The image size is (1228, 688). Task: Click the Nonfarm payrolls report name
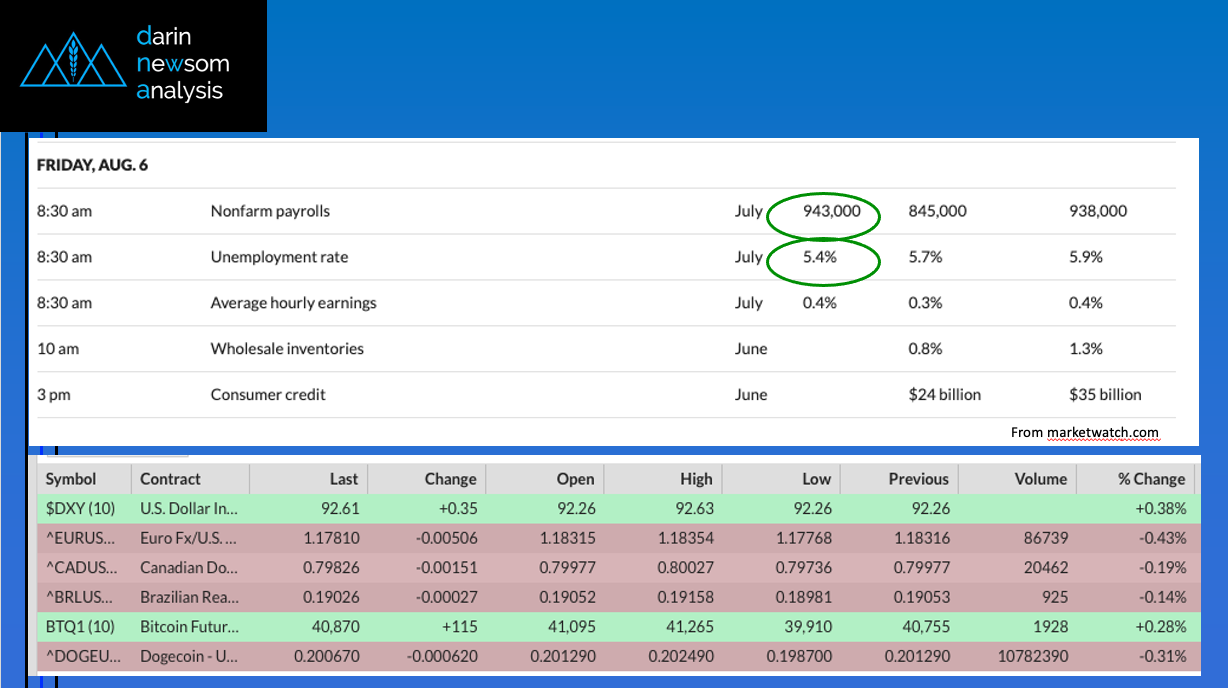point(270,211)
